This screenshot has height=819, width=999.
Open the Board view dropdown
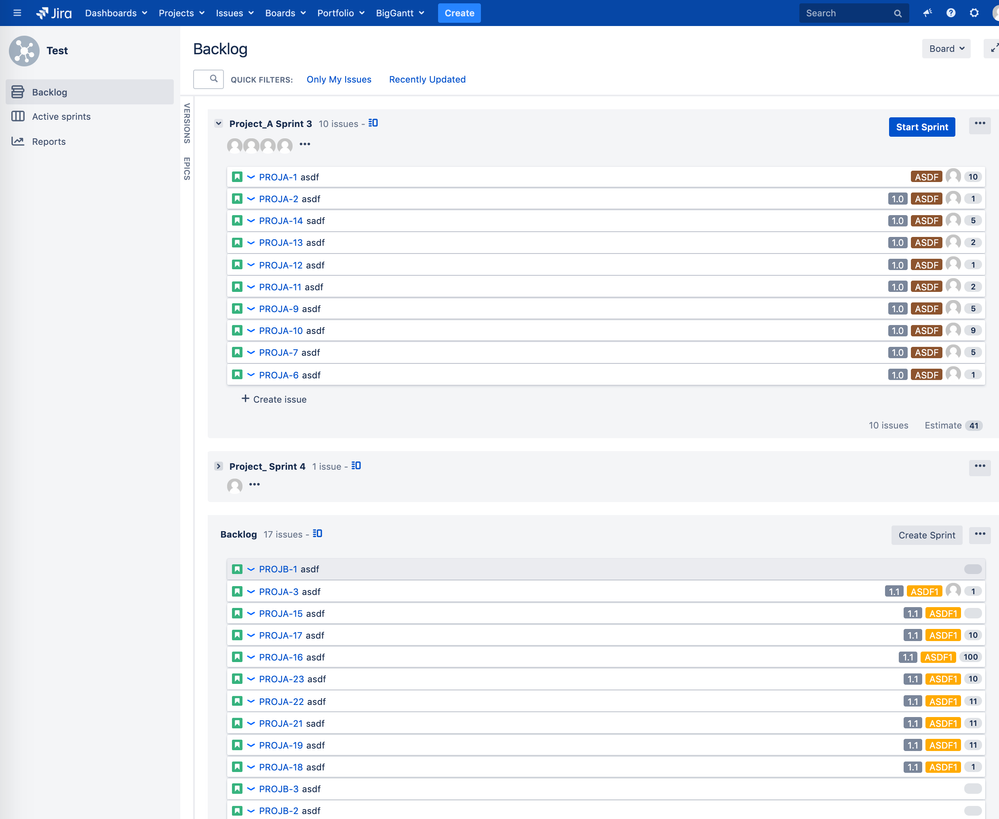pyautogui.click(x=944, y=47)
